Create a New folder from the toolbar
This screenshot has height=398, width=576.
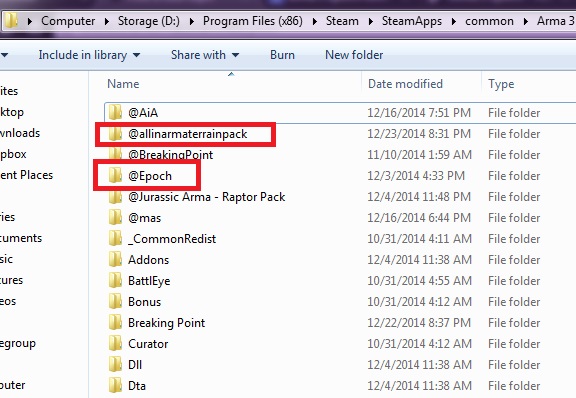pyautogui.click(x=354, y=55)
